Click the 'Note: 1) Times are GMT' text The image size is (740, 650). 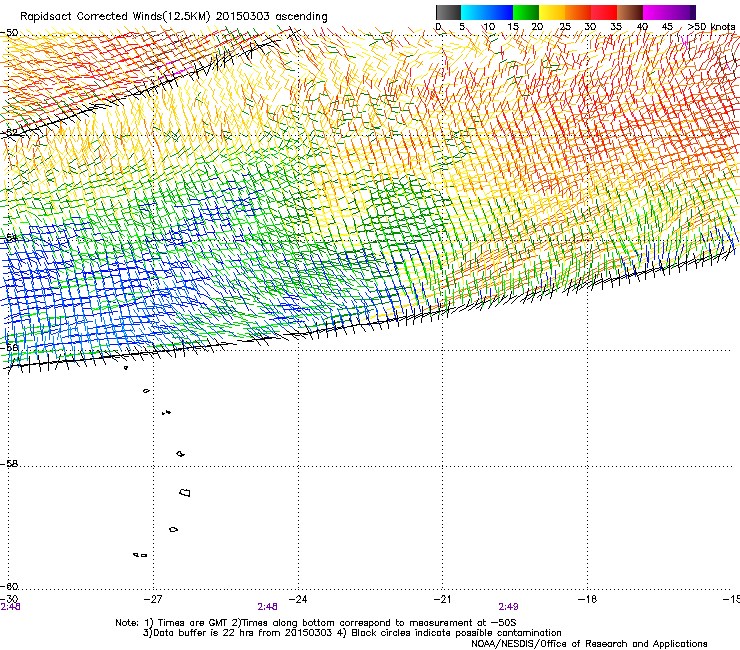[x=171, y=623]
